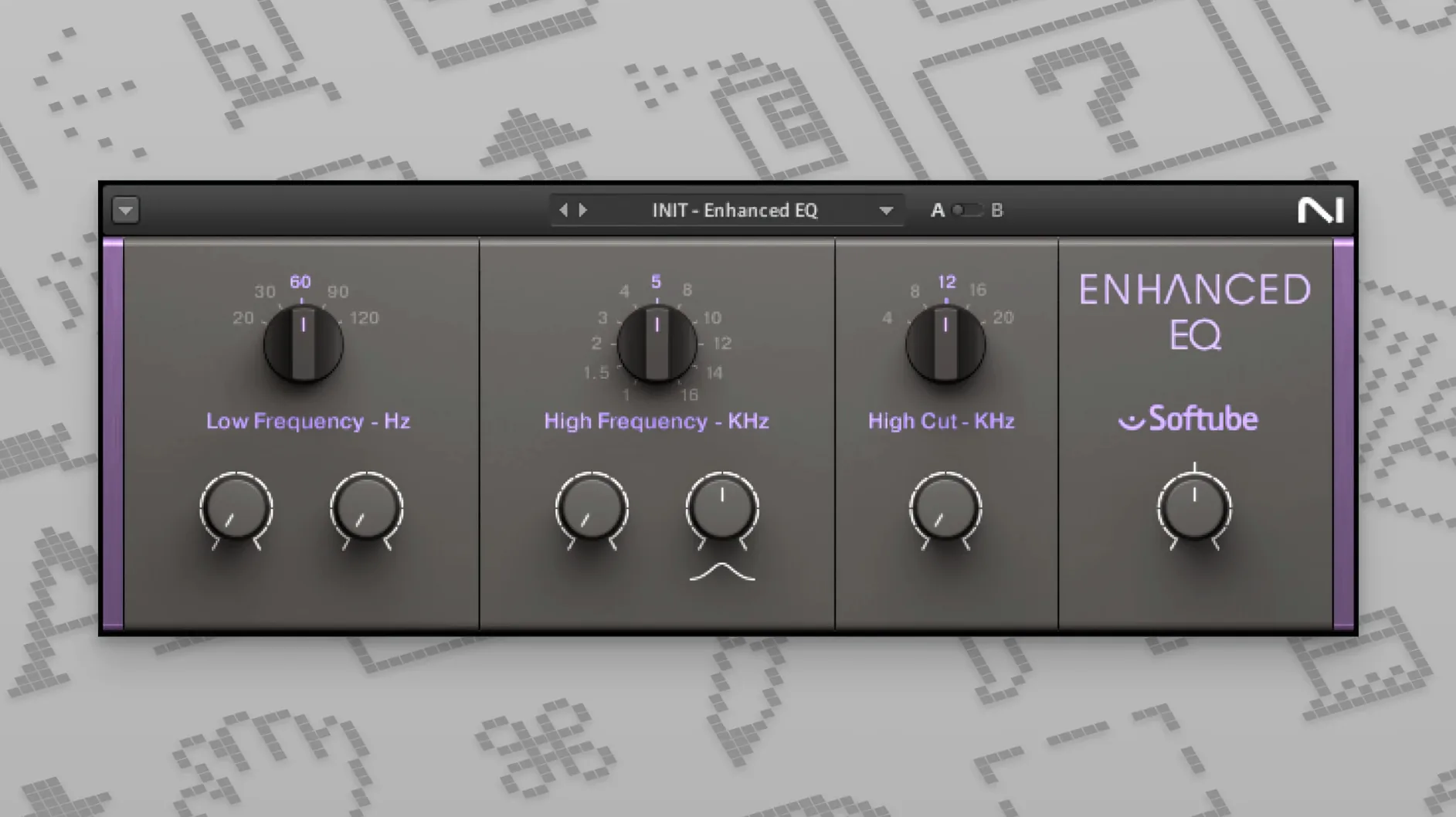This screenshot has width=1456, height=817.
Task: Open the plugin menu arrow in the header
Action: click(125, 210)
